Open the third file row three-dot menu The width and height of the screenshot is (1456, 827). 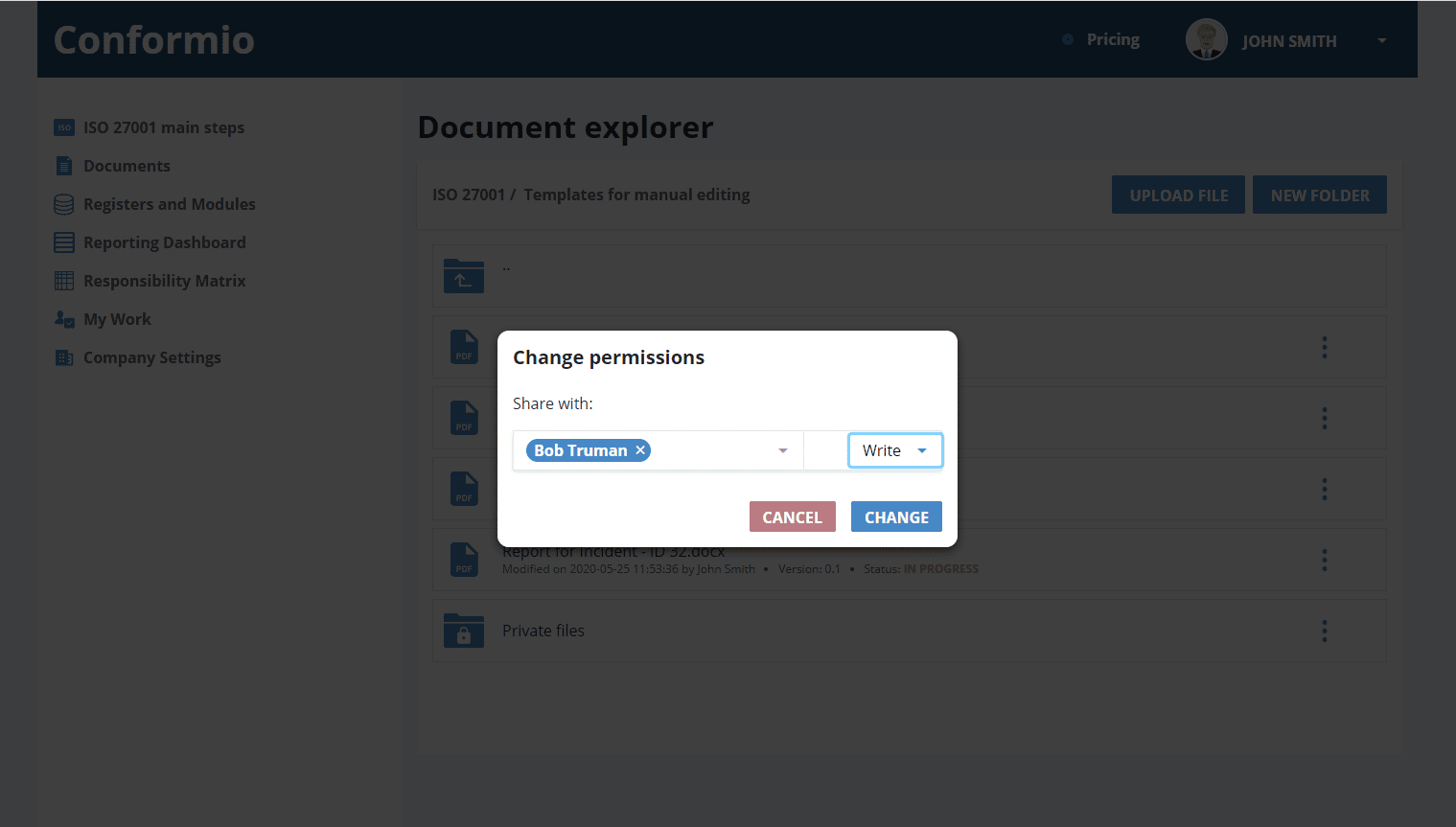pos(1325,489)
